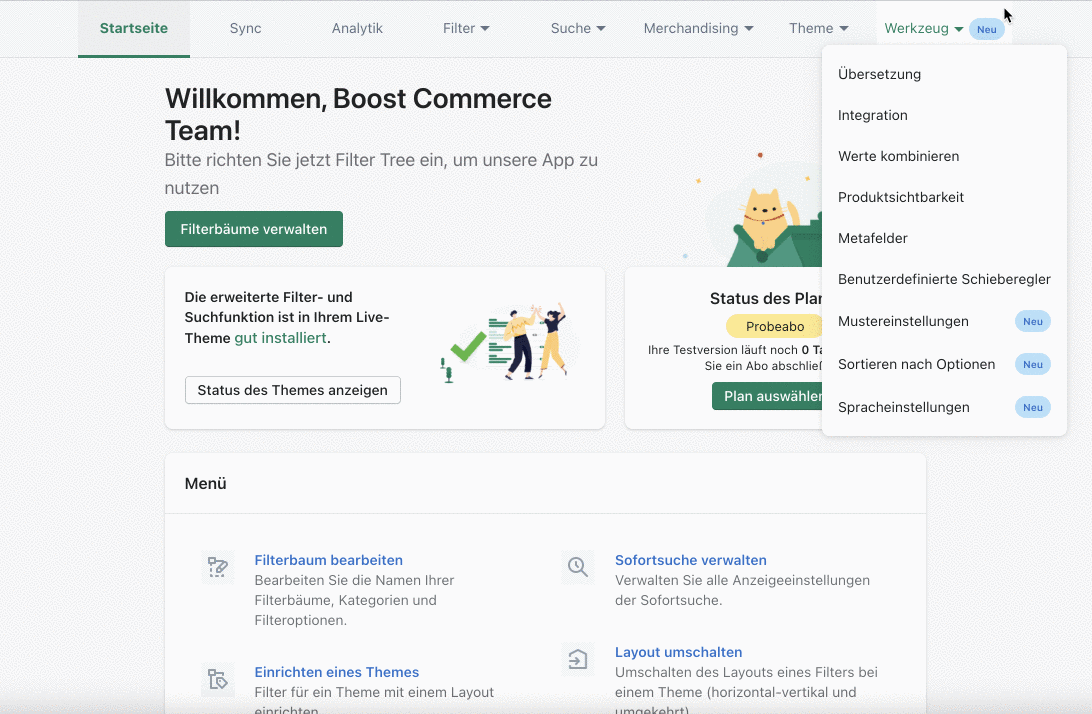This screenshot has width=1092, height=714.
Task: Open the Filter dropdown in navigation
Action: point(466,29)
